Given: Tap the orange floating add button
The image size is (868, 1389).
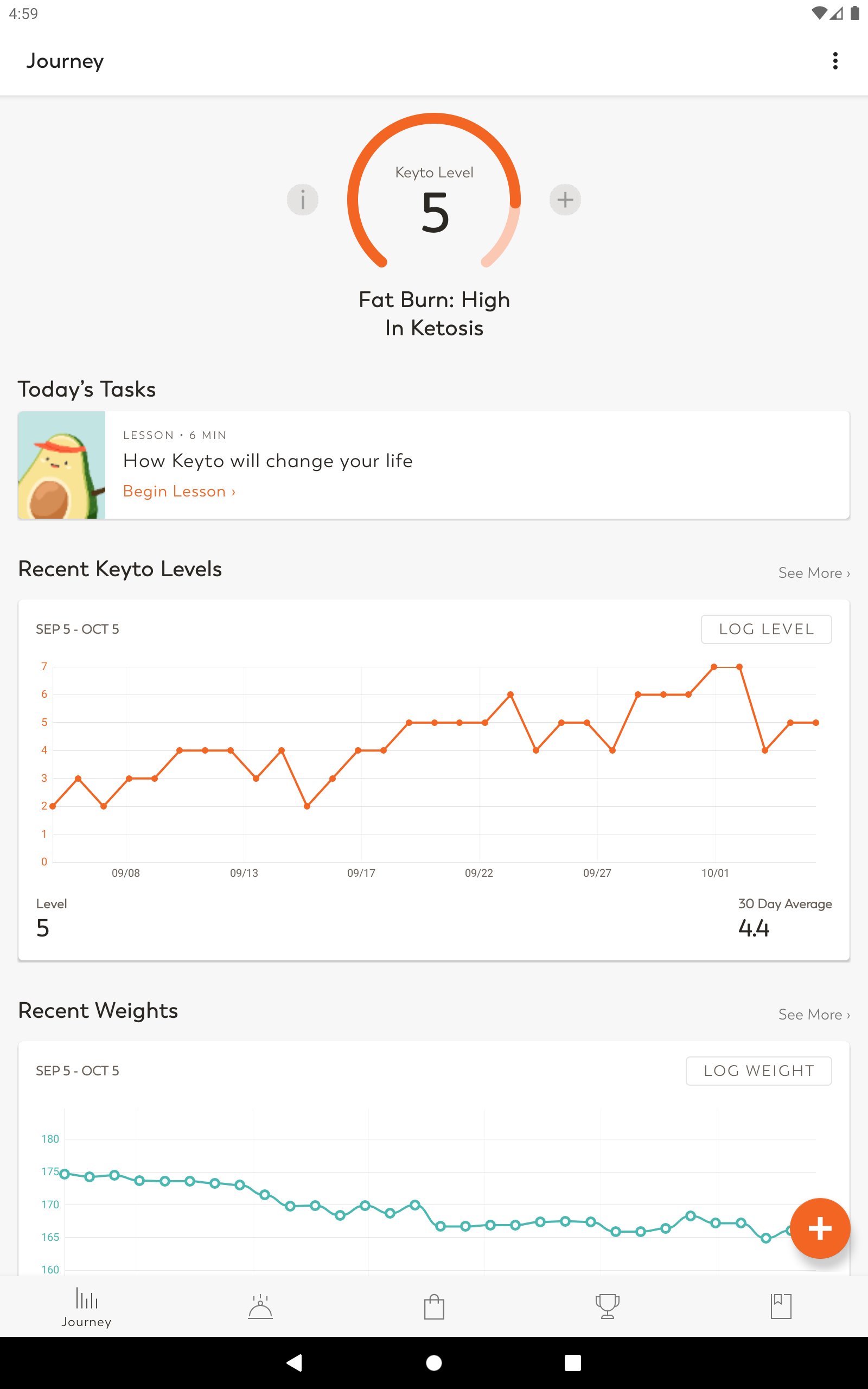Looking at the screenshot, I should click(x=819, y=1228).
